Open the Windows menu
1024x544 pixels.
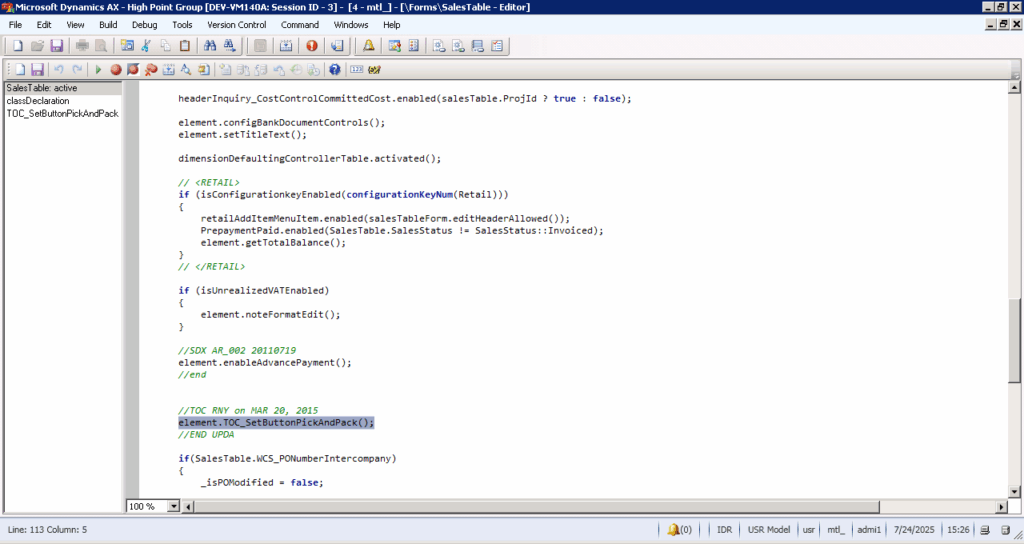[351, 25]
